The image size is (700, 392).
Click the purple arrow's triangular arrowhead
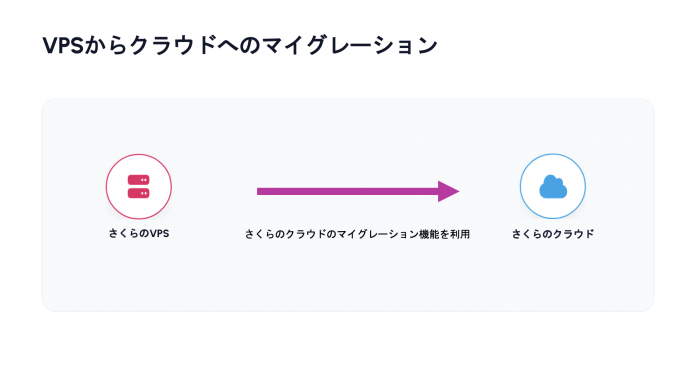(448, 192)
